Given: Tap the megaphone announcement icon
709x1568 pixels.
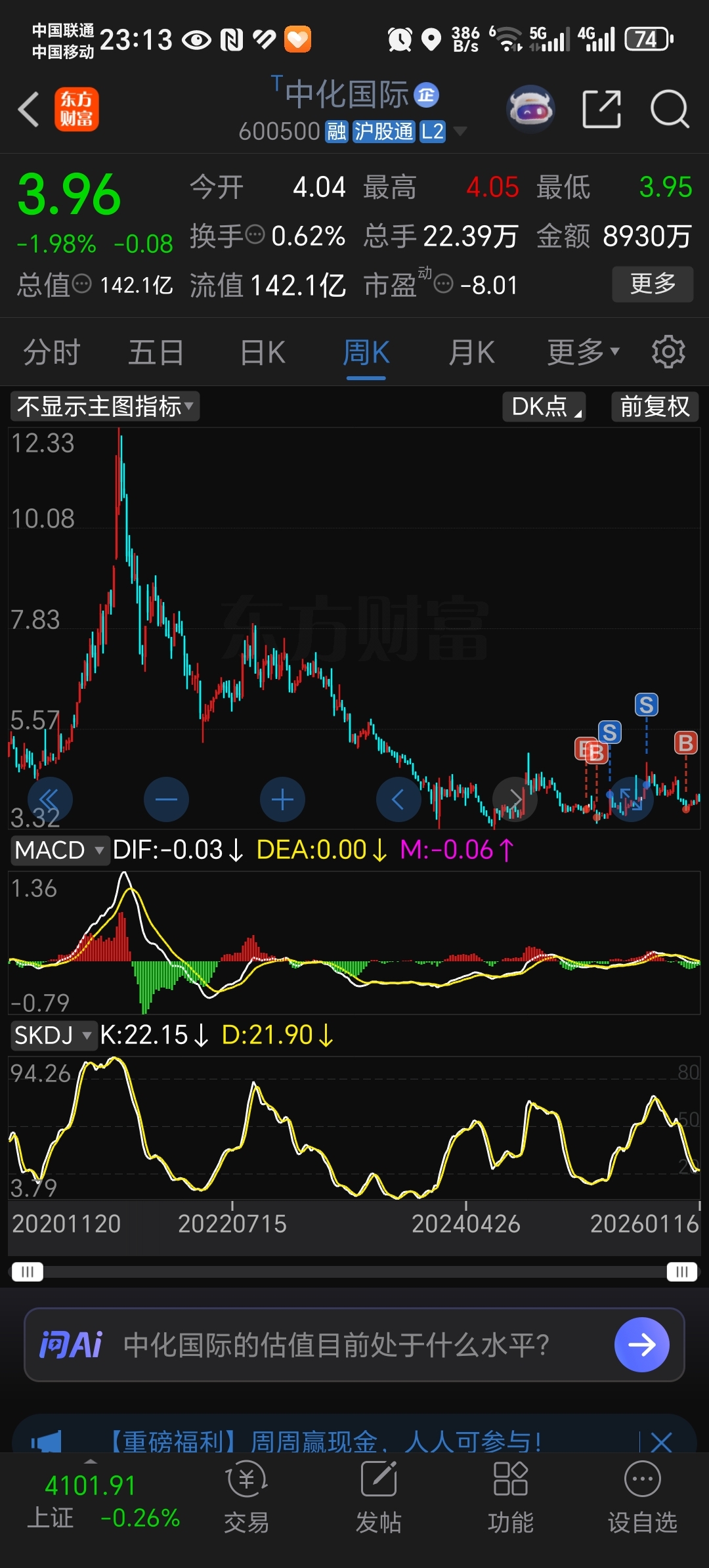Looking at the screenshot, I should 46,1442.
